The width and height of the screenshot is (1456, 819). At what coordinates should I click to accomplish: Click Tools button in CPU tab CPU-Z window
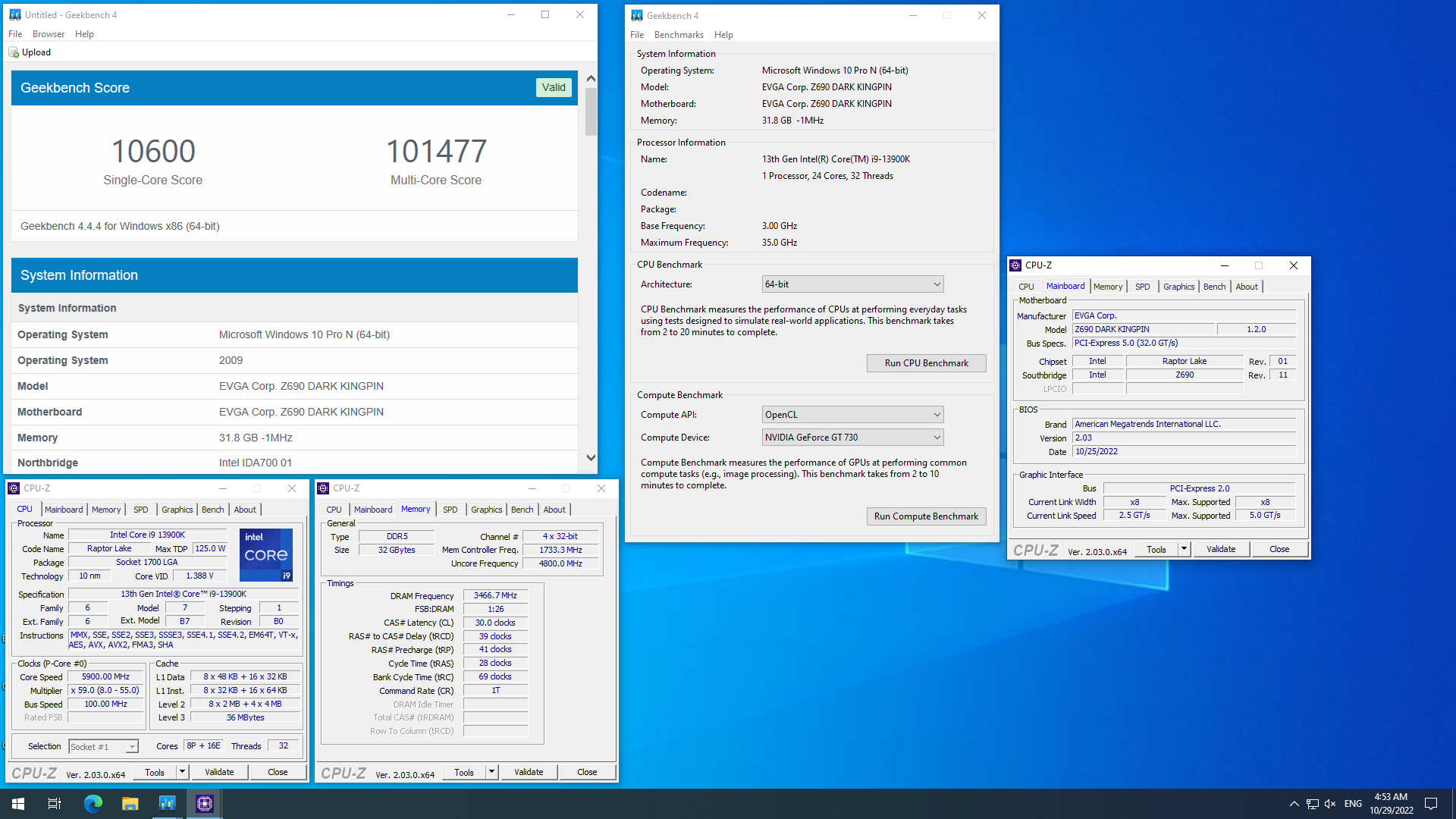click(155, 772)
